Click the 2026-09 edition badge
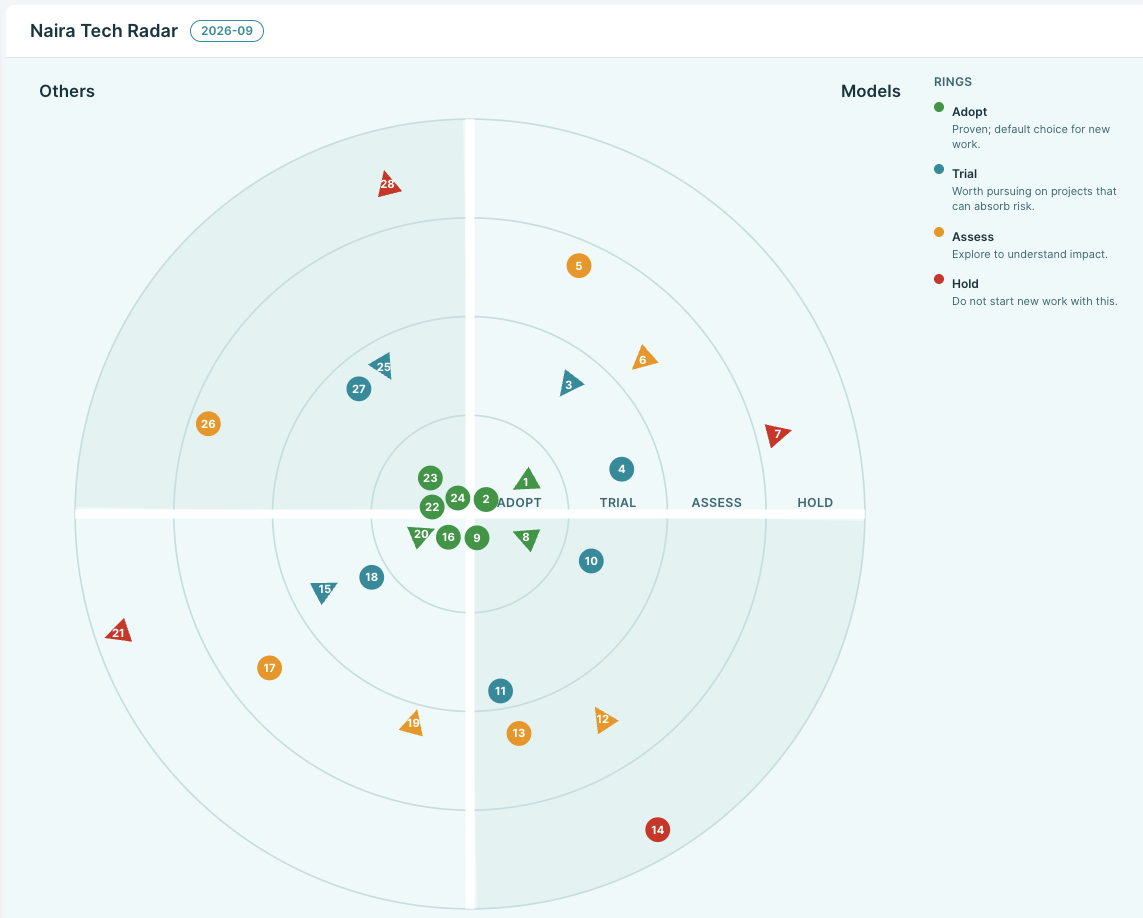Image resolution: width=1143 pixels, height=918 pixels. [227, 31]
